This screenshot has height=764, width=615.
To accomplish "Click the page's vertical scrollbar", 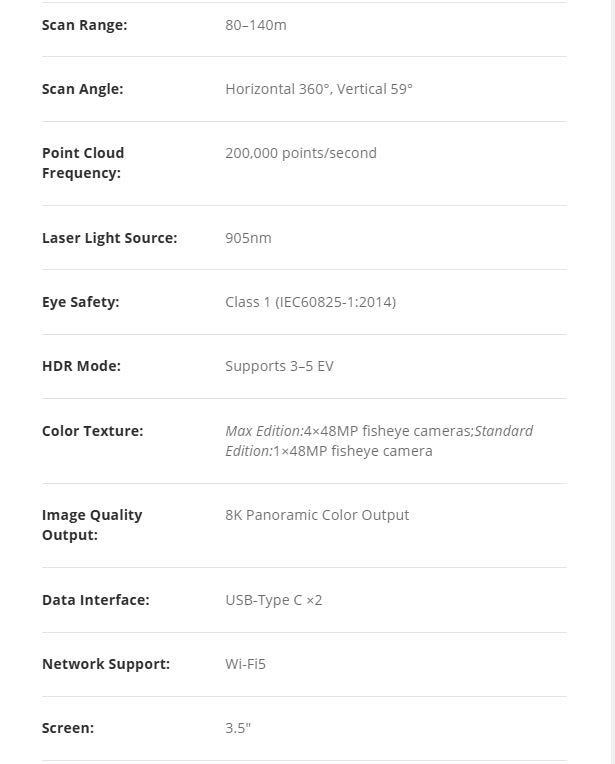I will click(613, 382).
